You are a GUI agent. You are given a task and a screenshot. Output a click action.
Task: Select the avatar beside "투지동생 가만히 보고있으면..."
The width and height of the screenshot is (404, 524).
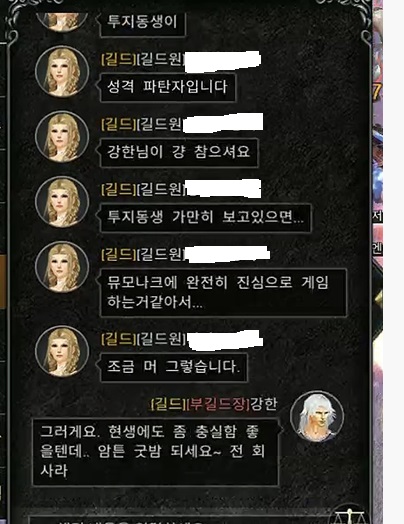pyautogui.click(x=62, y=202)
